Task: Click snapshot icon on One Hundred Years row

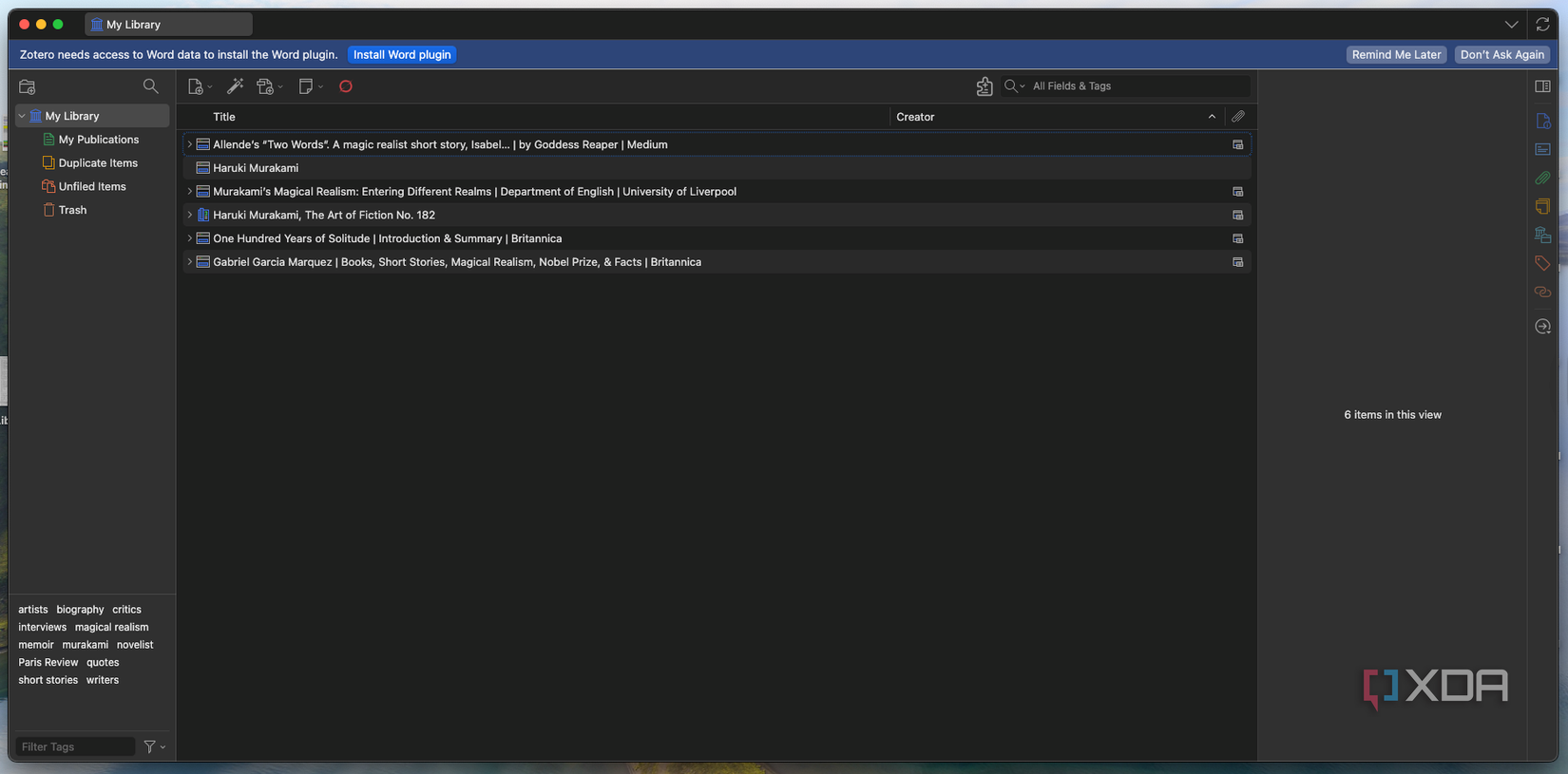Action: click(x=1237, y=239)
